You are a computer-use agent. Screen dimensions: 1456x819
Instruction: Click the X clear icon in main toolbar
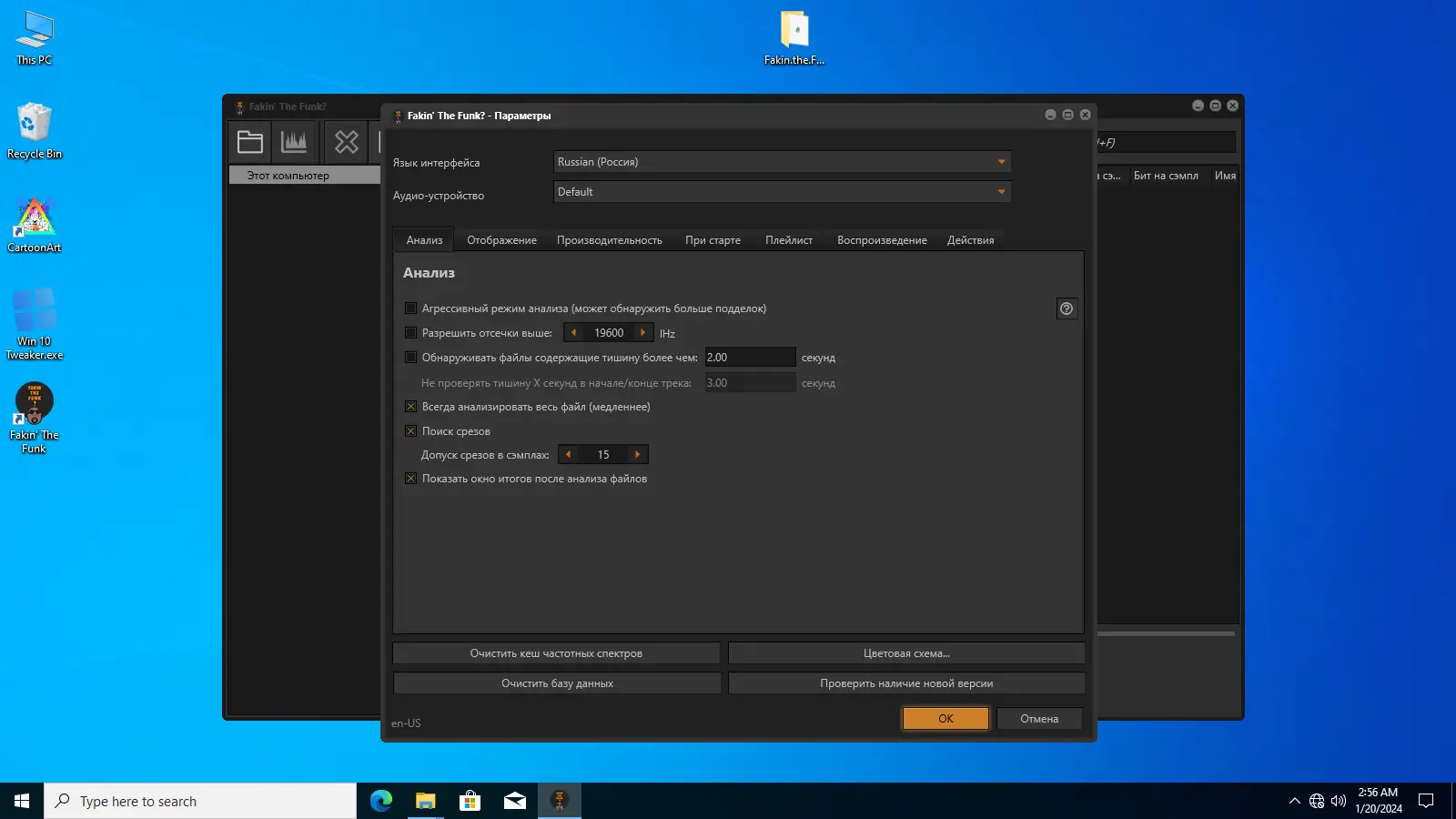(x=347, y=142)
